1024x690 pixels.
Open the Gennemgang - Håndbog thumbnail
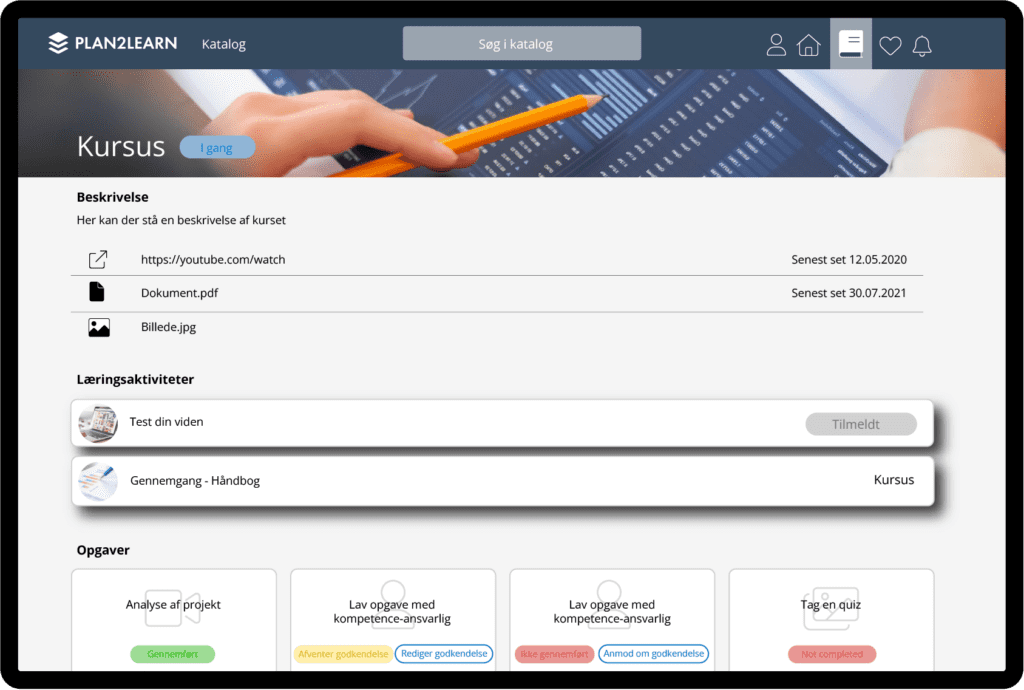point(97,479)
